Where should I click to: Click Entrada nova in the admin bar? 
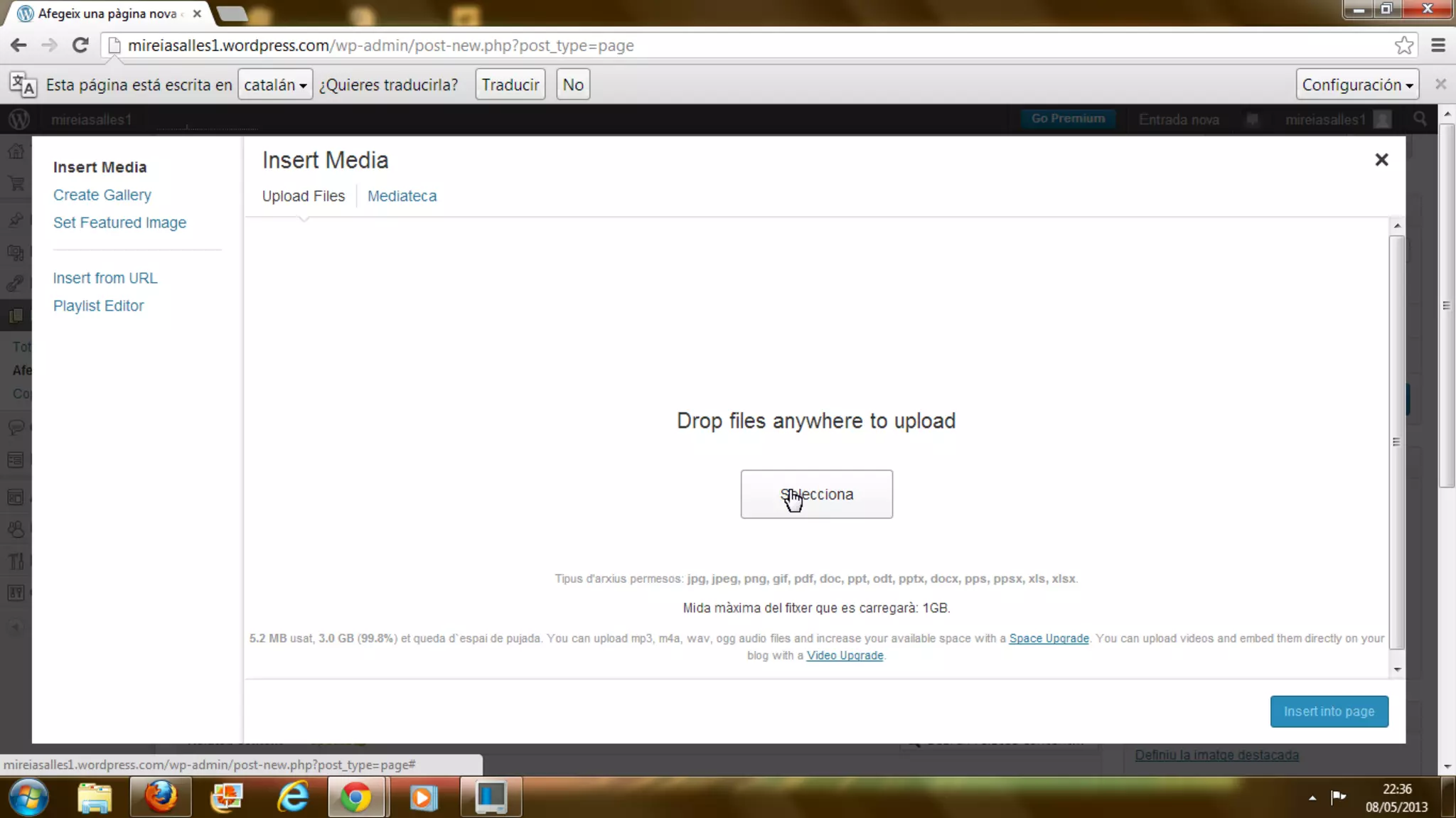(1179, 119)
